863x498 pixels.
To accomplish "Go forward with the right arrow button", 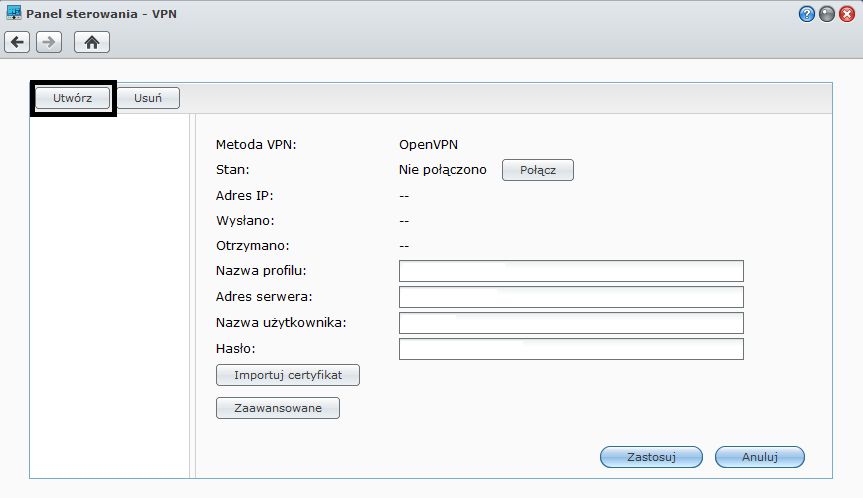I will 49,42.
